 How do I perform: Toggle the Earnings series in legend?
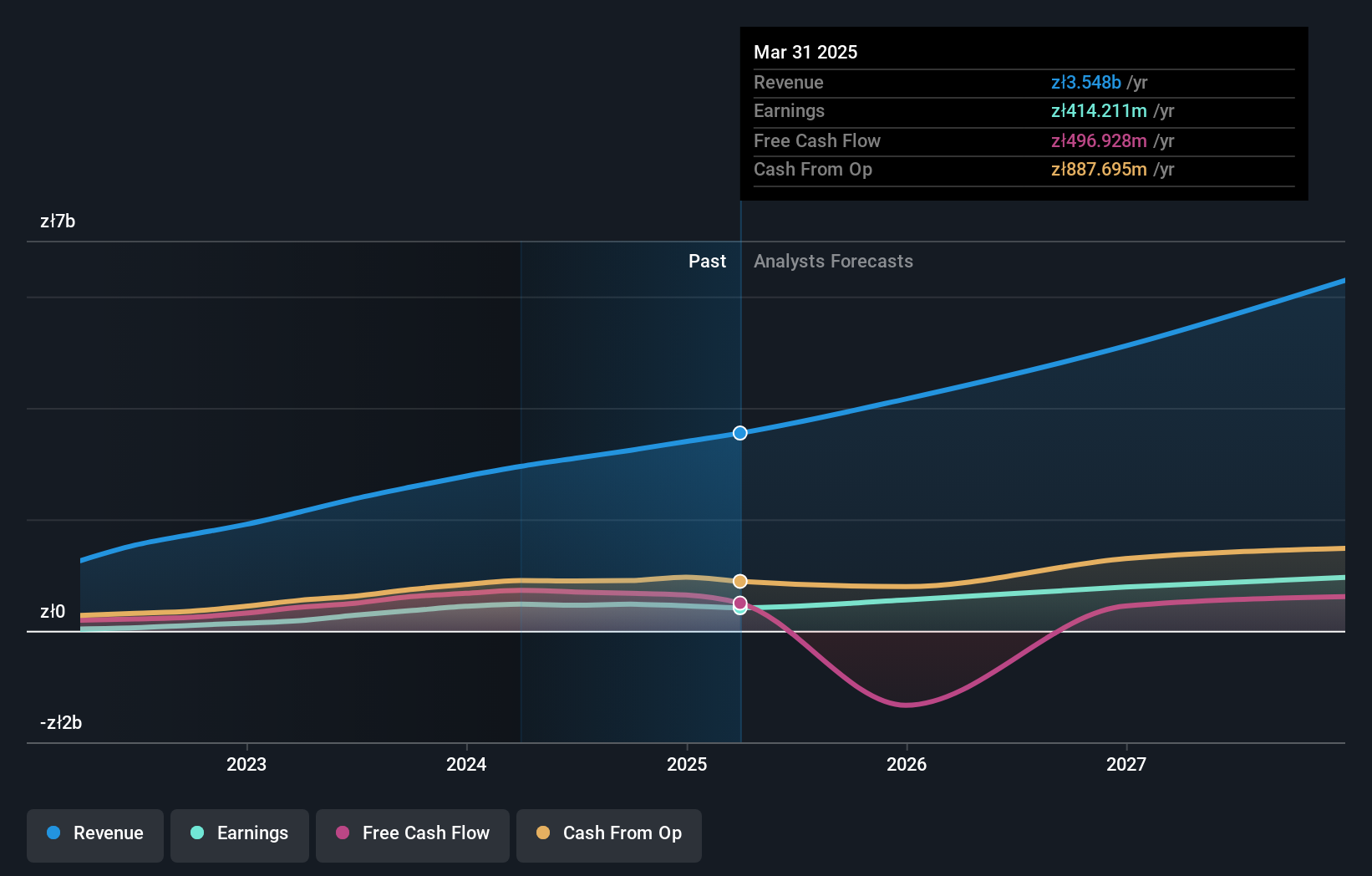point(240,835)
